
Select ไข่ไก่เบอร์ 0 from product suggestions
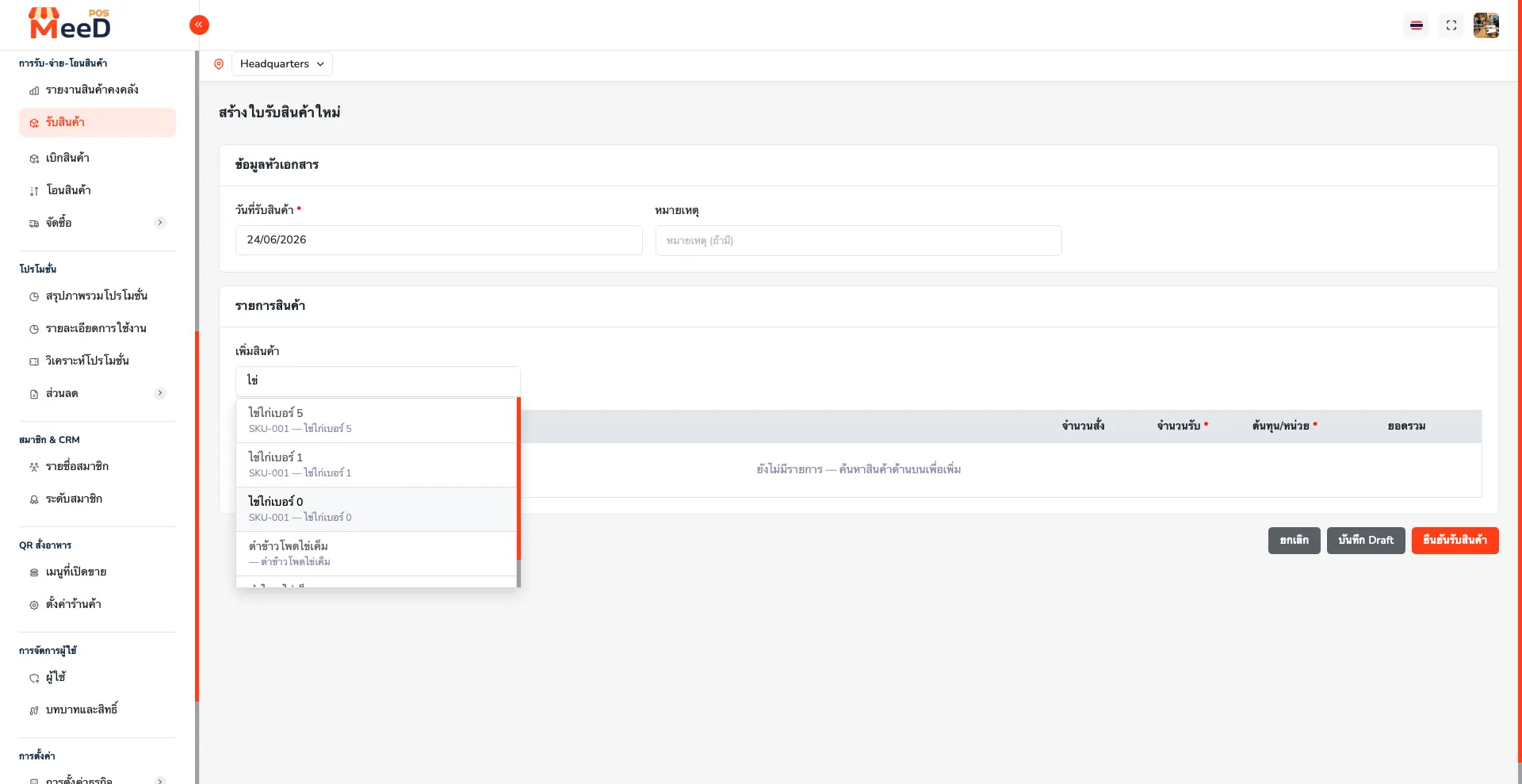pos(377,509)
